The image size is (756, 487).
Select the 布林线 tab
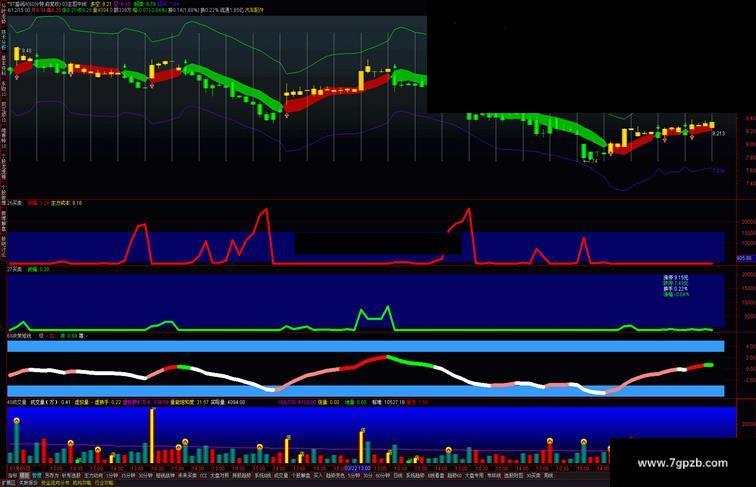click(494, 476)
